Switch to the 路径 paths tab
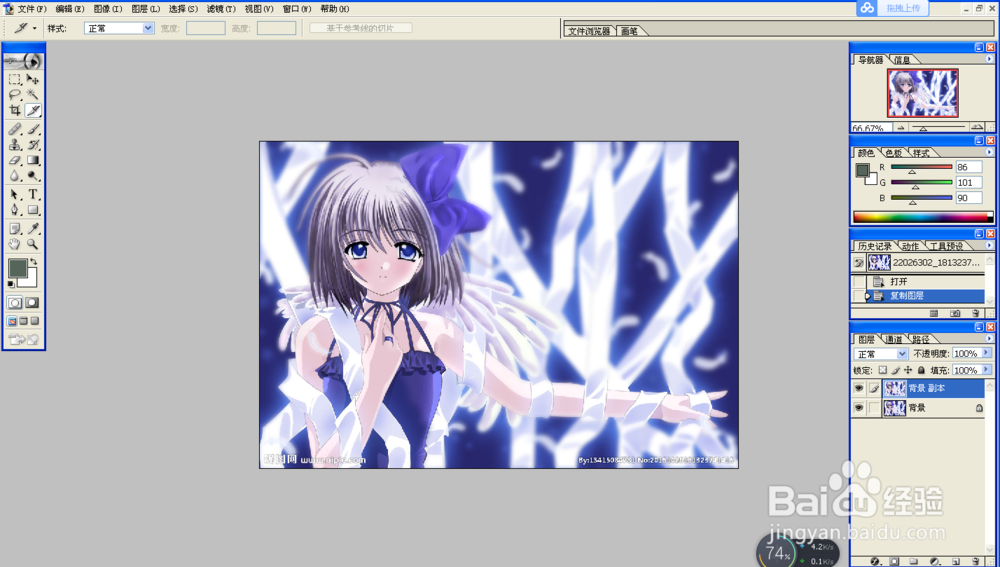Screen dimensions: 1000x567 (922, 339)
